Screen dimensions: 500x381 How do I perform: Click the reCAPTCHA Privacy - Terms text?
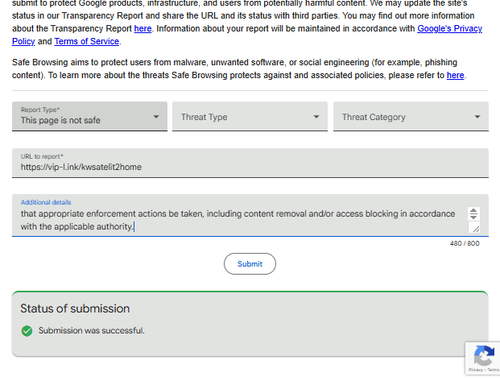coord(484,370)
